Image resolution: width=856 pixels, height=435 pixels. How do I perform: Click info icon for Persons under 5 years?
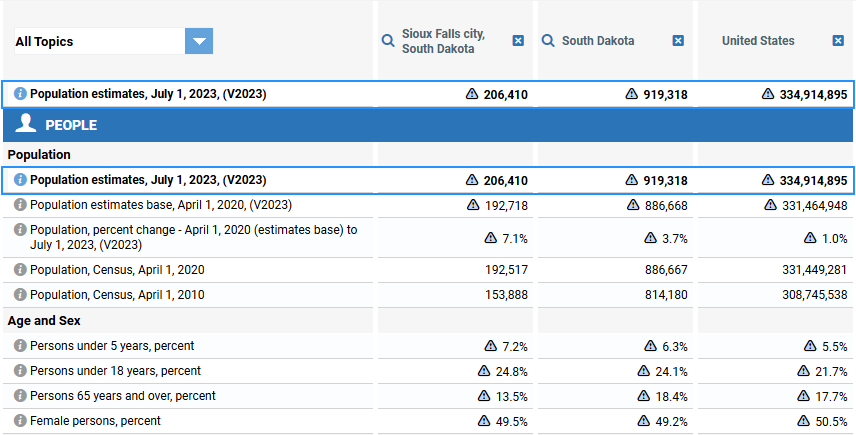pyautogui.click(x=20, y=346)
